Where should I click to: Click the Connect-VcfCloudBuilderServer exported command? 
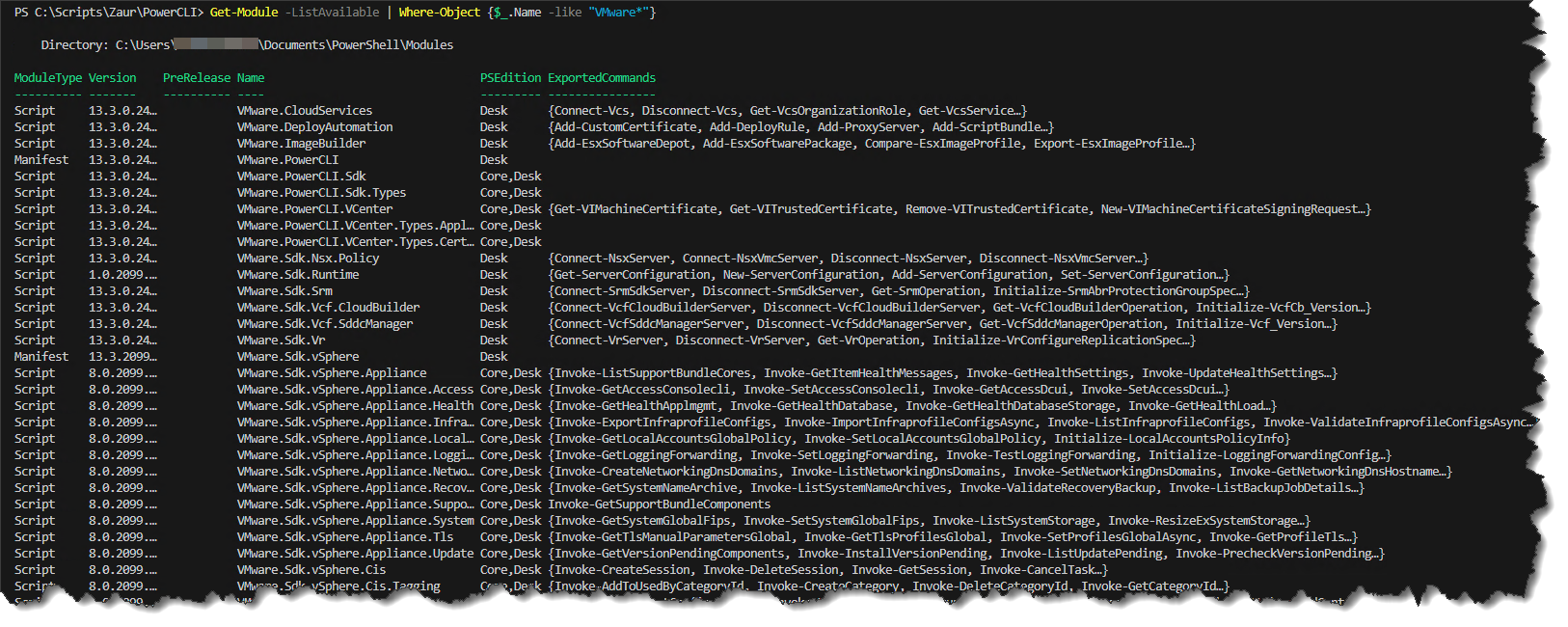pos(653,308)
